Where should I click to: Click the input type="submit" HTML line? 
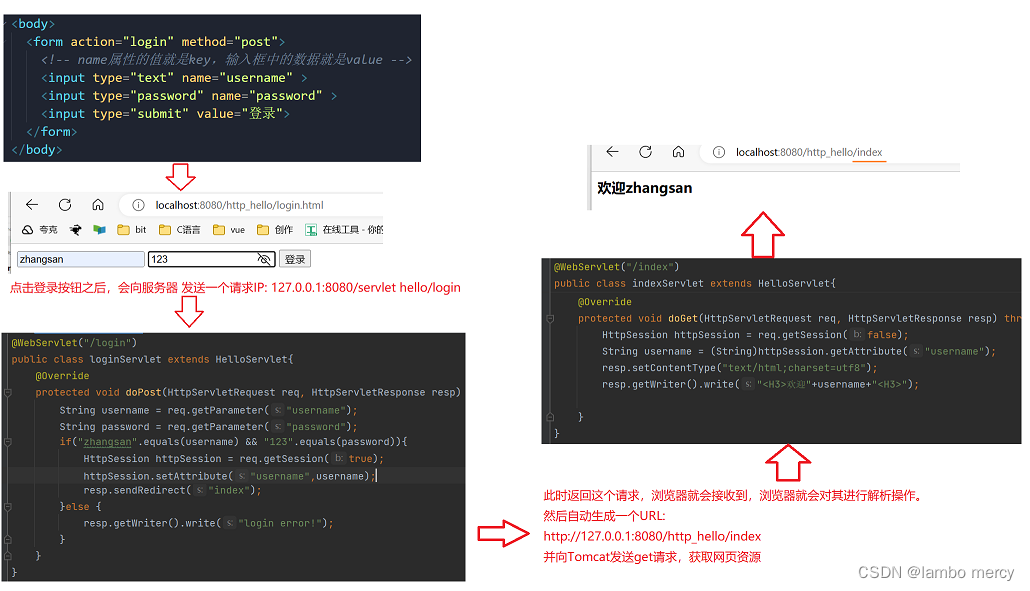click(166, 114)
